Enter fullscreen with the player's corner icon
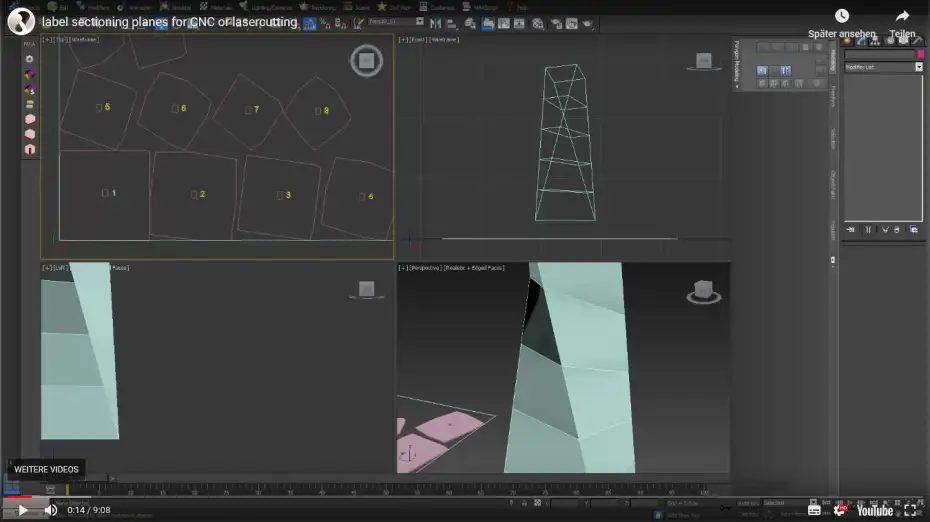The height and width of the screenshot is (522, 930). 910,510
